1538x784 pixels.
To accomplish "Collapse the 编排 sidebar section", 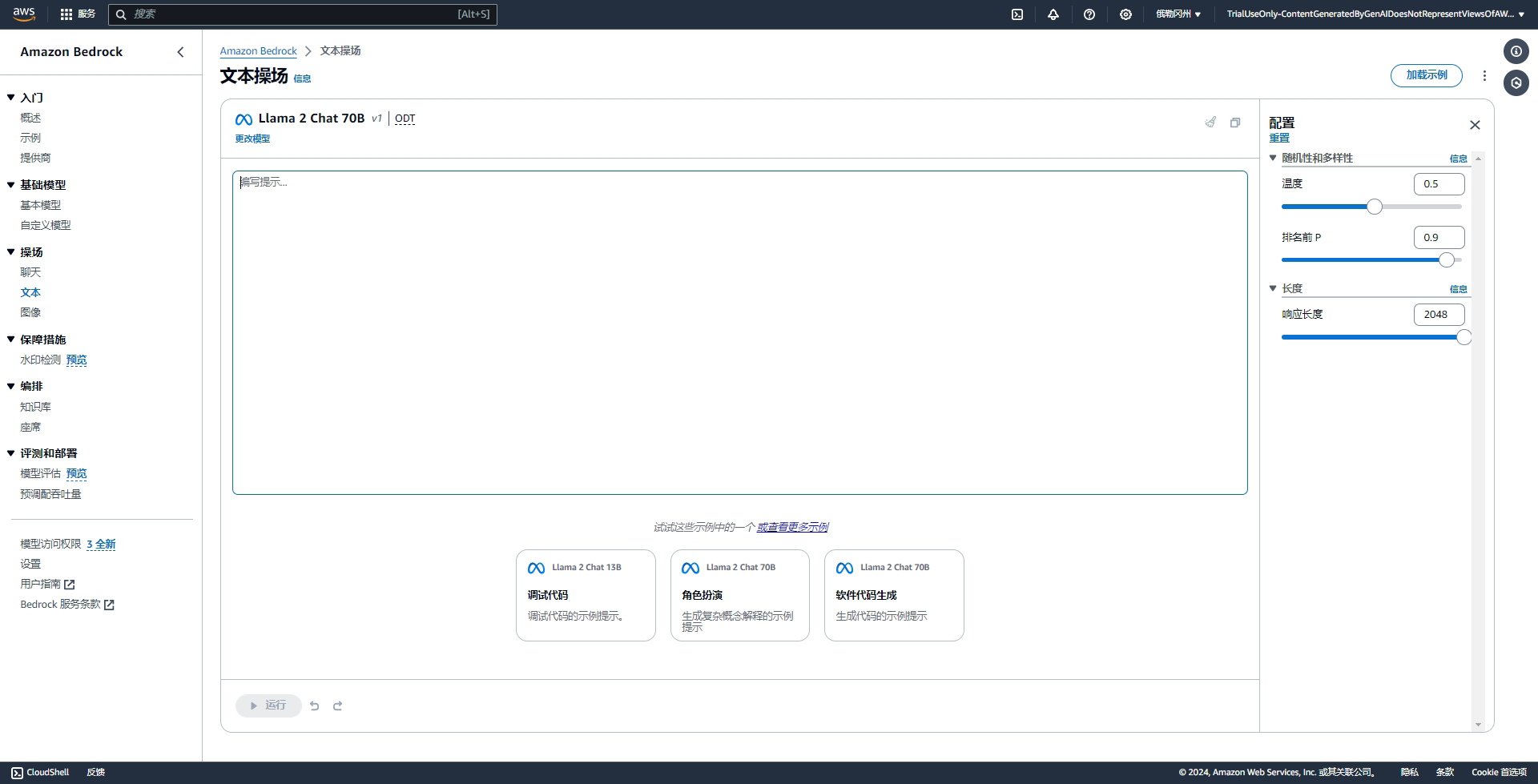I will pos(11,386).
